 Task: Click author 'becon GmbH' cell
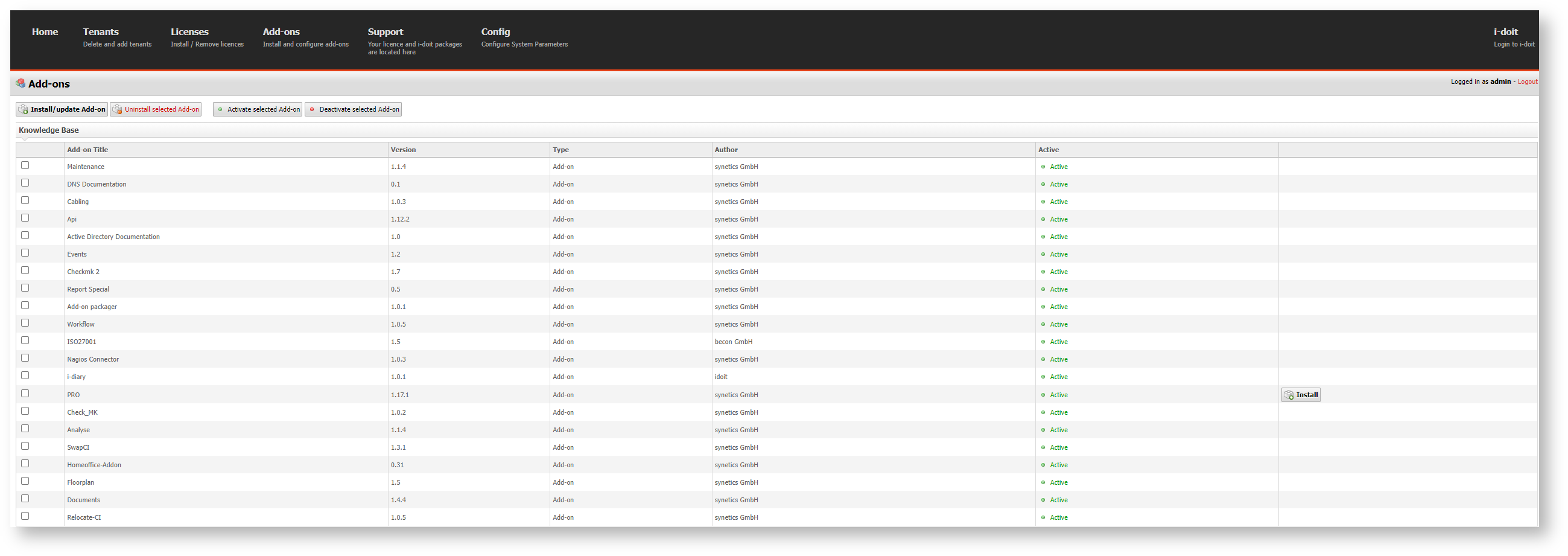pos(734,342)
